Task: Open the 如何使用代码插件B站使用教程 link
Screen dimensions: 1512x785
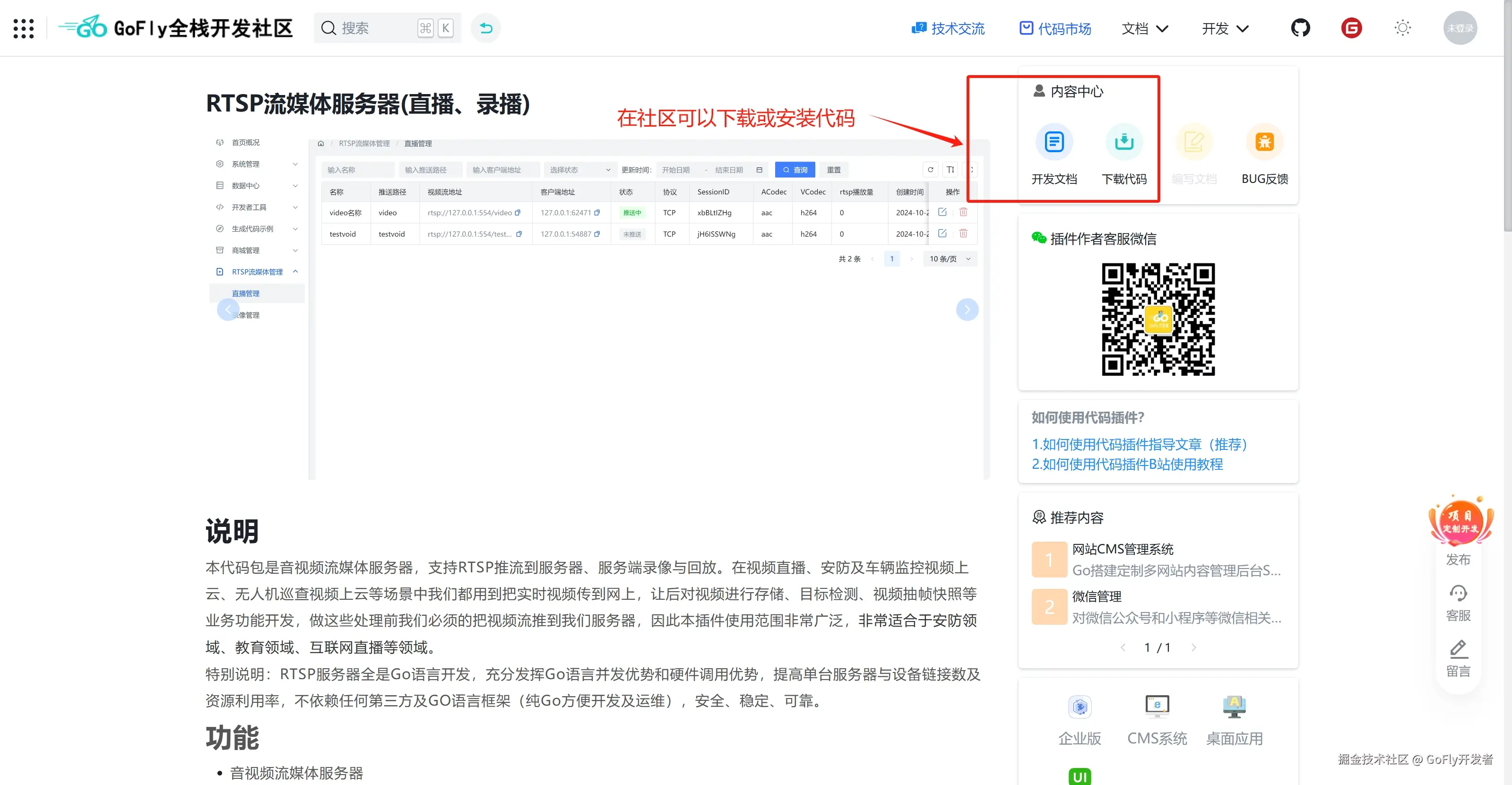Action: point(1127,464)
